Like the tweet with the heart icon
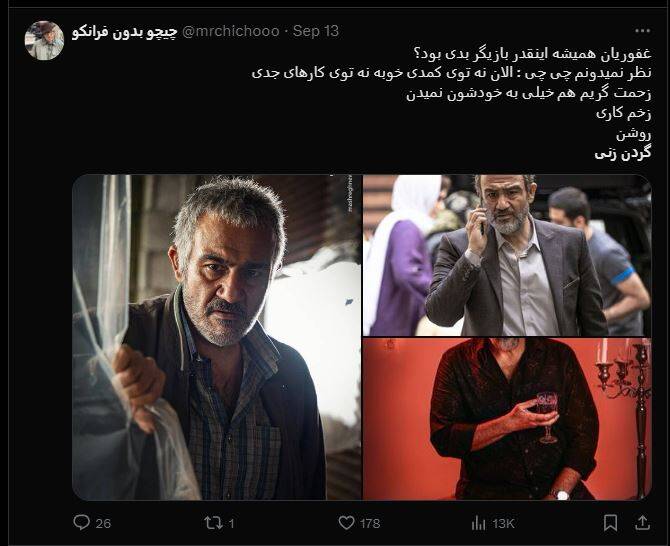The height and width of the screenshot is (546, 670). point(346,523)
